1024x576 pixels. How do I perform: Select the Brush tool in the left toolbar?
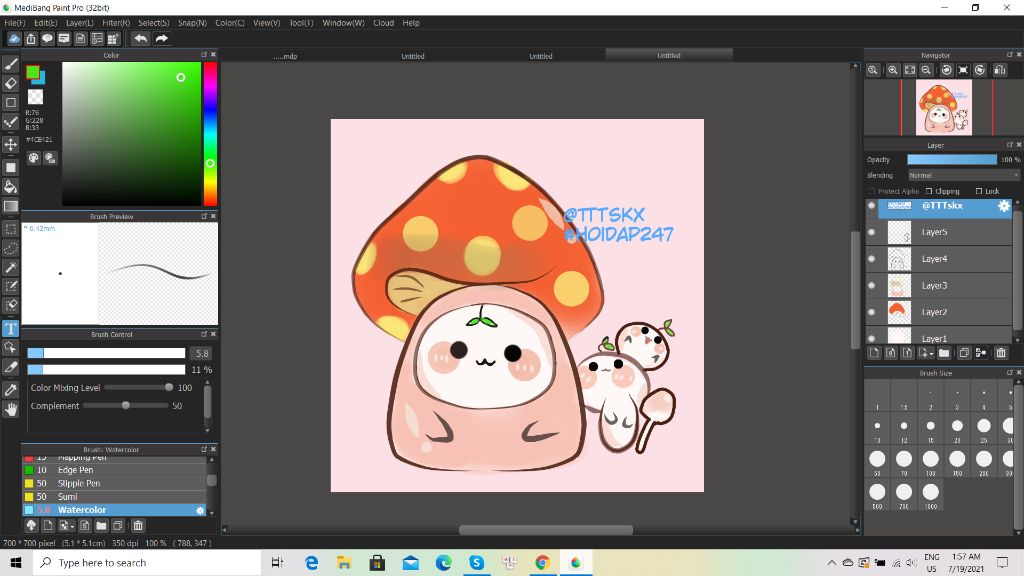pyautogui.click(x=10, y=64)
